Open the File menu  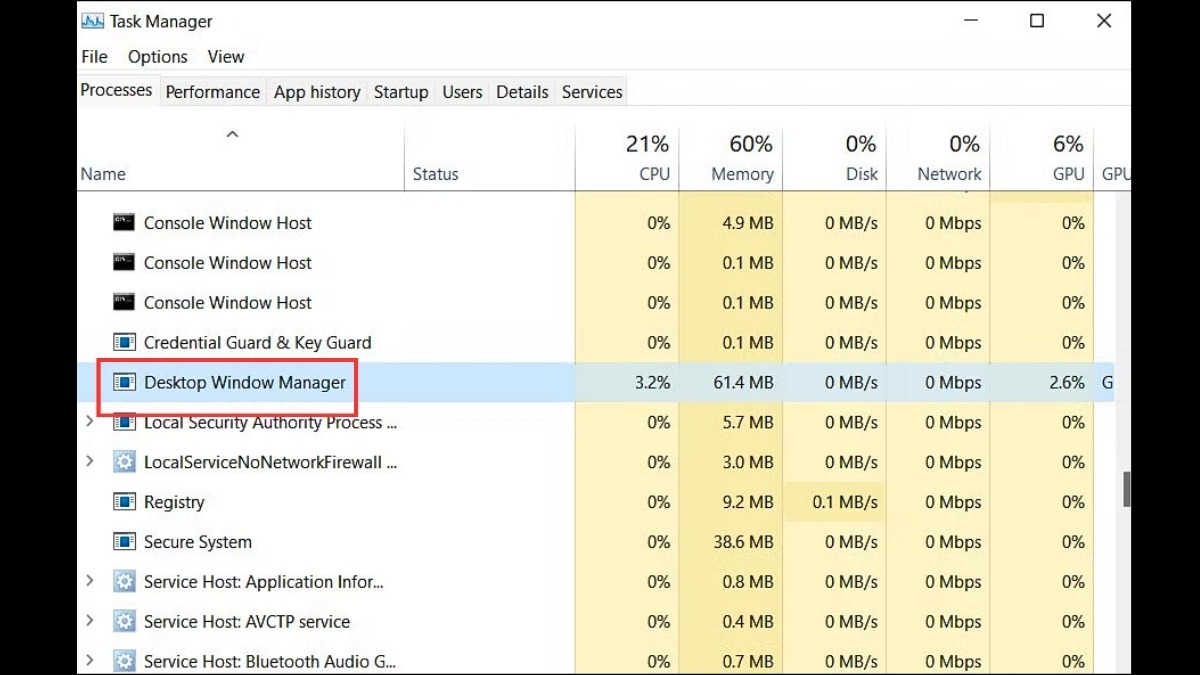[94, 57]
